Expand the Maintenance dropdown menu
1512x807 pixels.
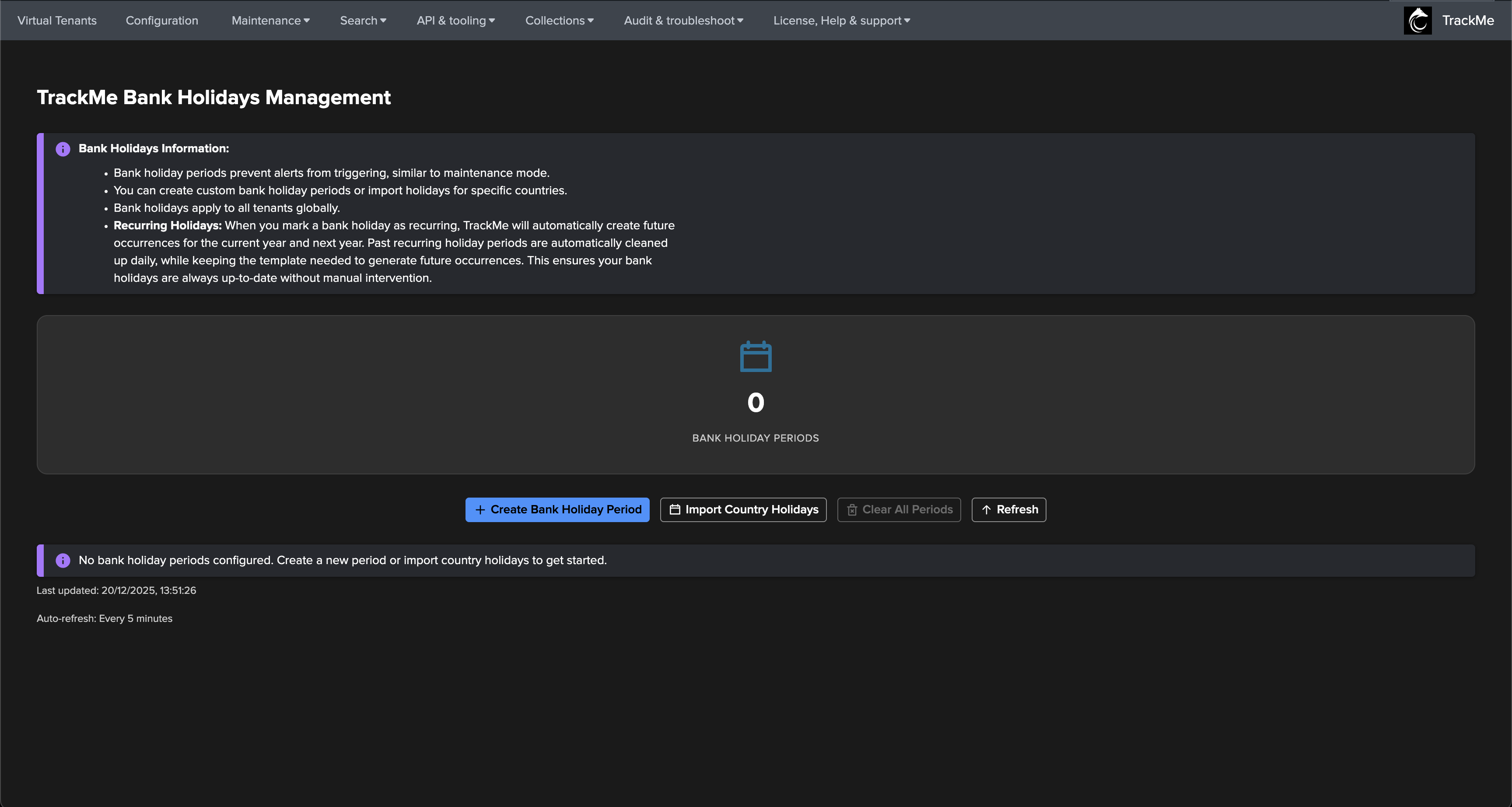pyautogui.click(x=270, y=21)
